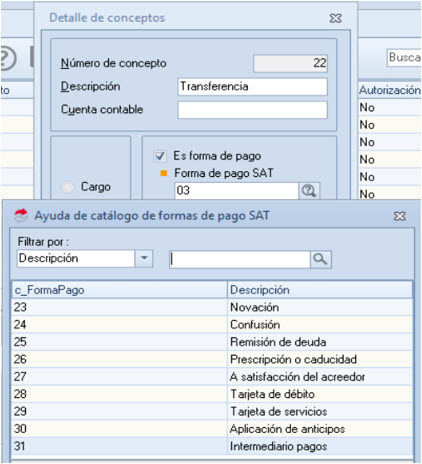This screenshot has height=464, width=422.
Task: Click the red arrow icon in catalog title
Action: 21,216
